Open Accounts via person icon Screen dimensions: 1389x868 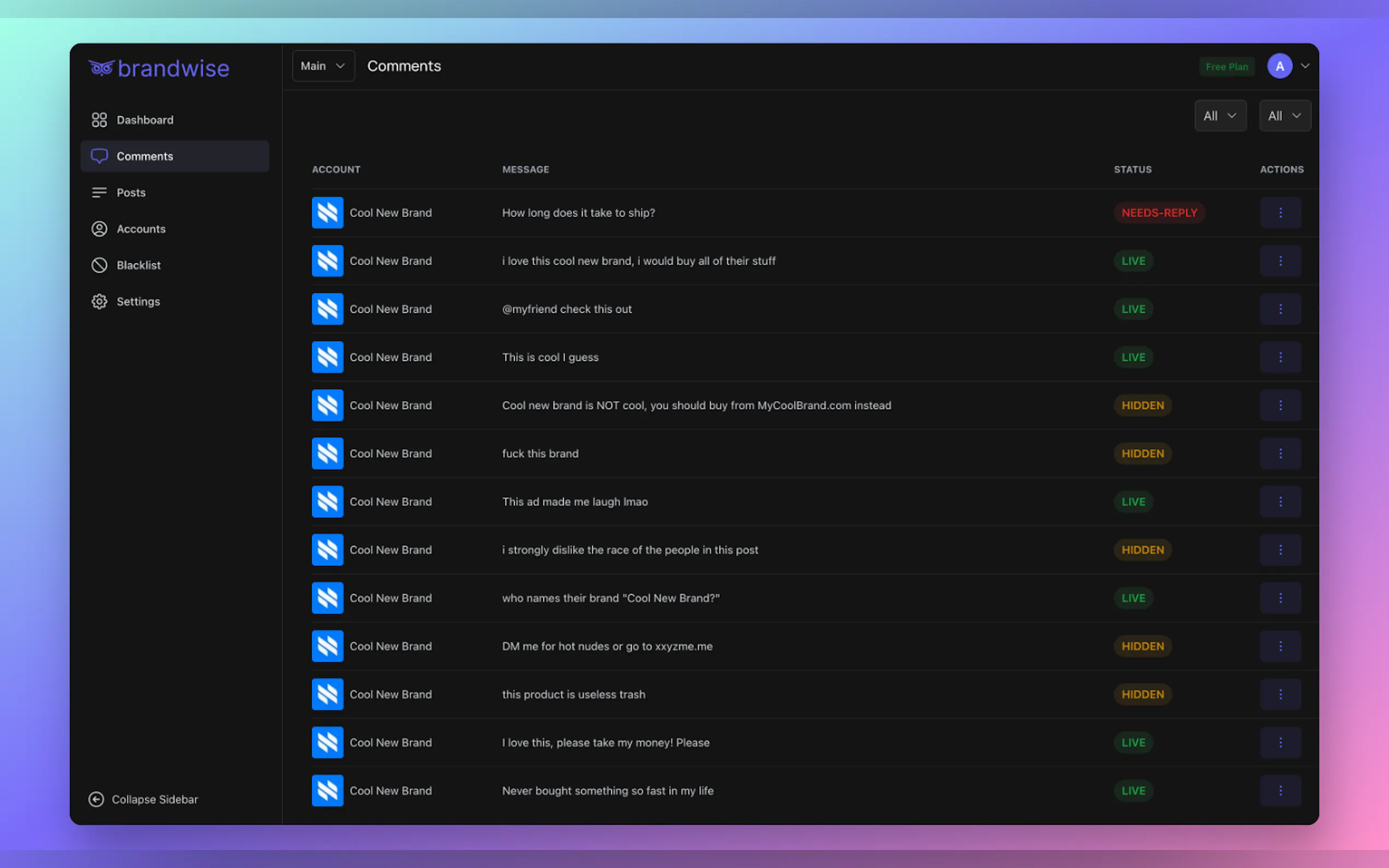pos(100,229)
